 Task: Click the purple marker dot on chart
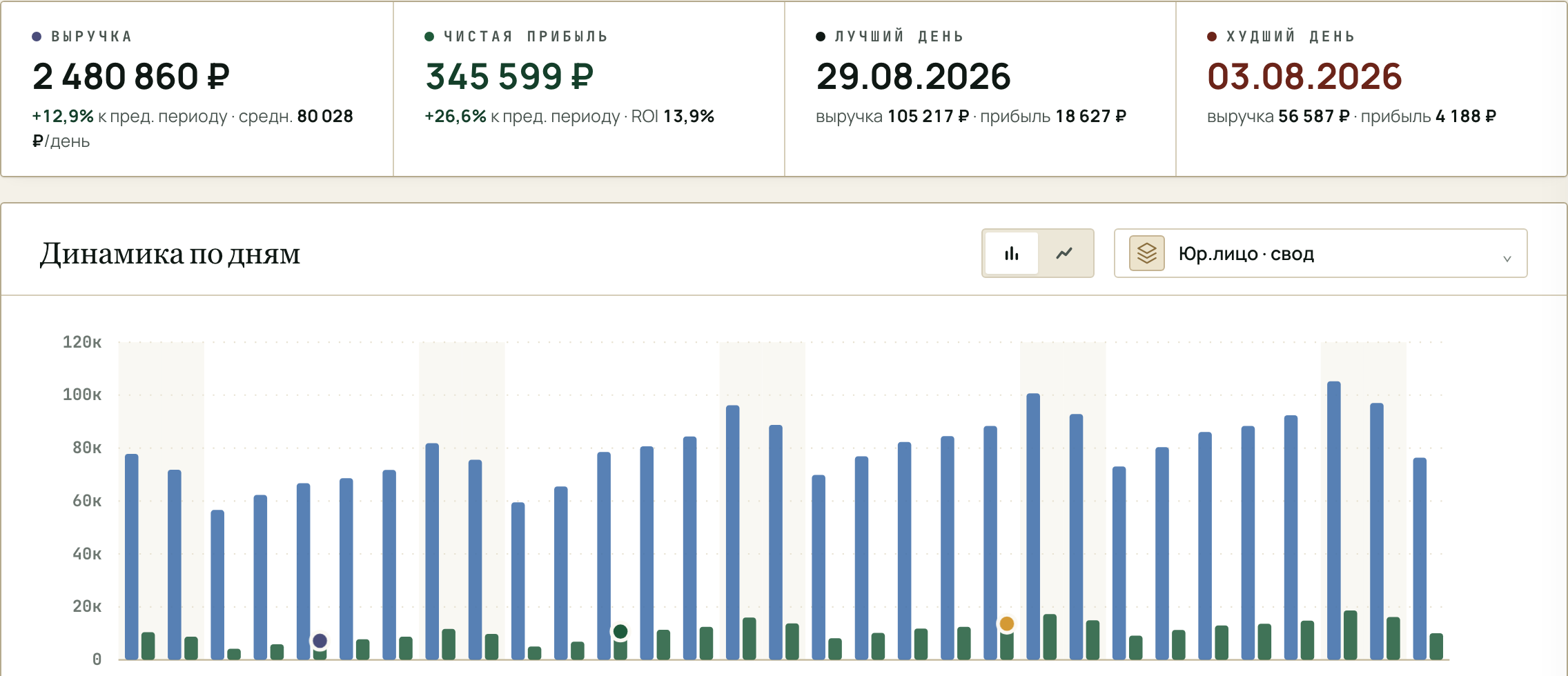click(x=320, y=641)
